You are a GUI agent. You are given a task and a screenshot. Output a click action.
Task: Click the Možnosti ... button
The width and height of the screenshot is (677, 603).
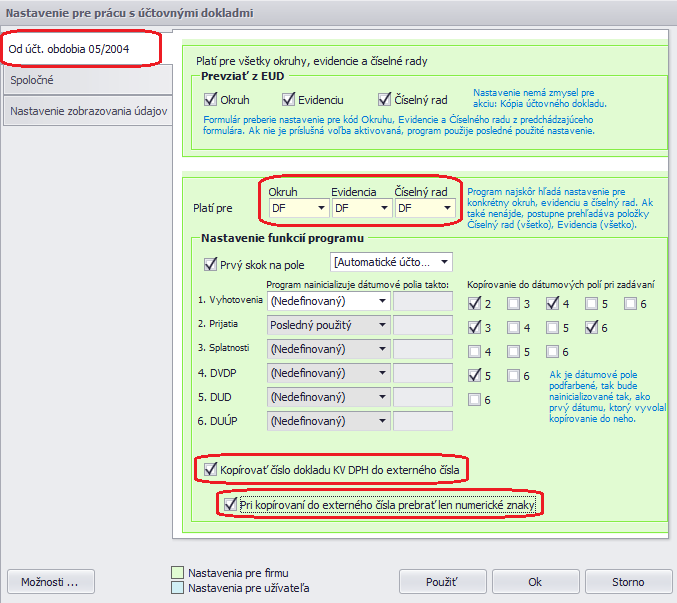coord(50,581)
